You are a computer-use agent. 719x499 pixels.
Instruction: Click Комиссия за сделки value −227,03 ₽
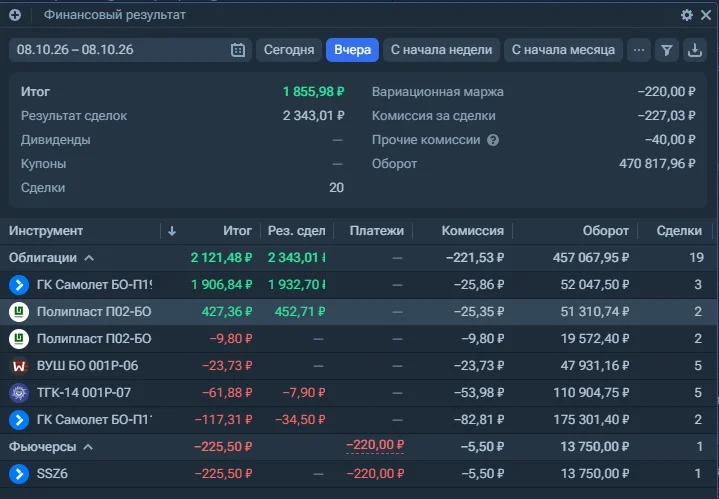(x=666, y=116)
